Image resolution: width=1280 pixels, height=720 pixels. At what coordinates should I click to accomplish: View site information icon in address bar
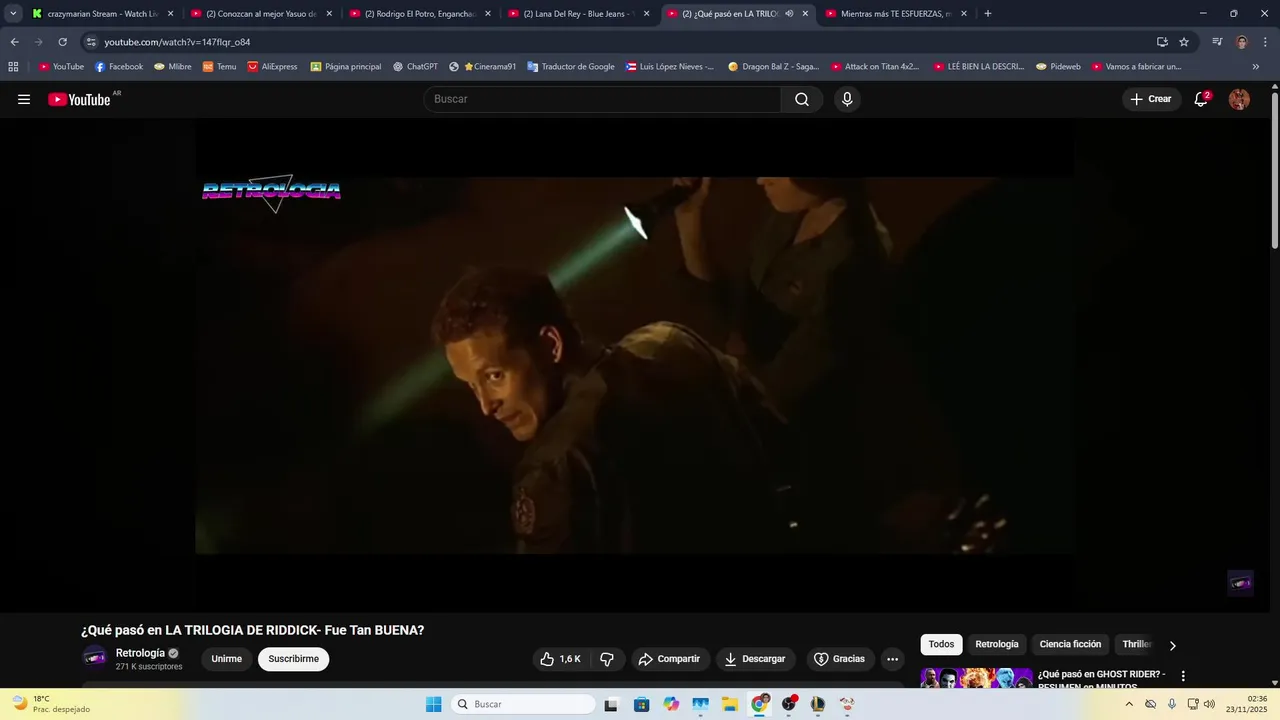91,42
